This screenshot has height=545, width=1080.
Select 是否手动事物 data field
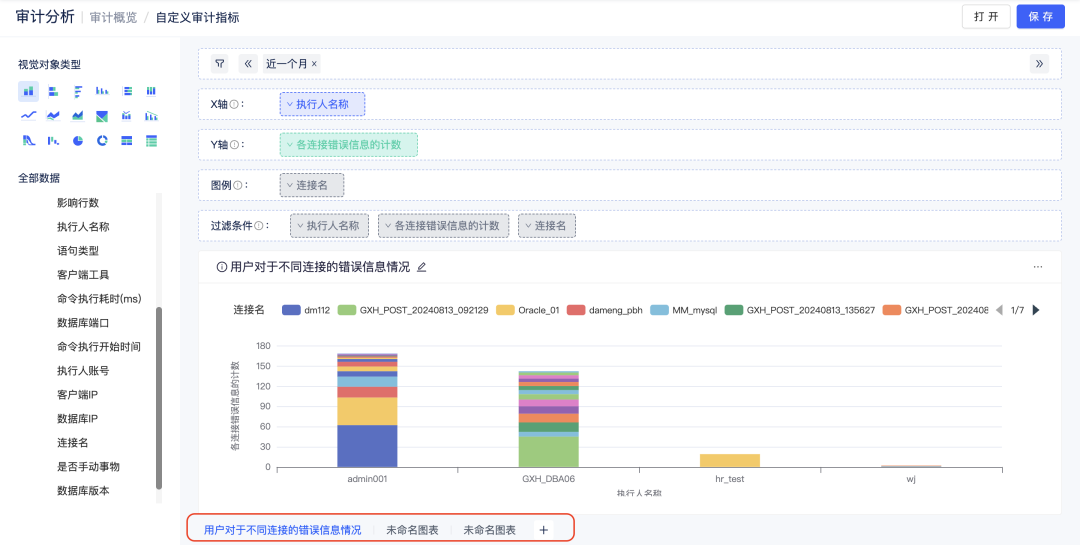tap(88, 466)
